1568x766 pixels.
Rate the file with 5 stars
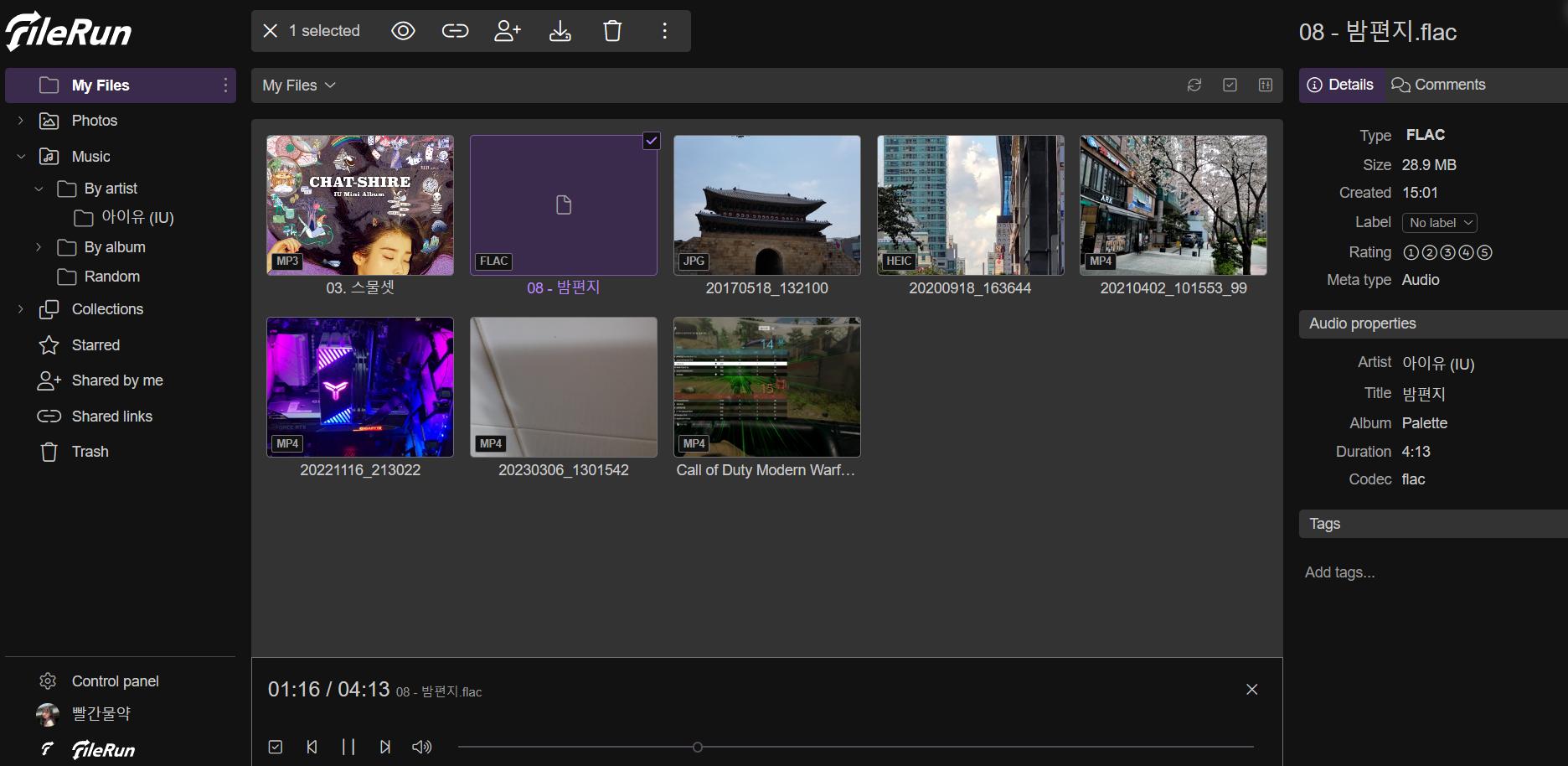coord(1484,252)
